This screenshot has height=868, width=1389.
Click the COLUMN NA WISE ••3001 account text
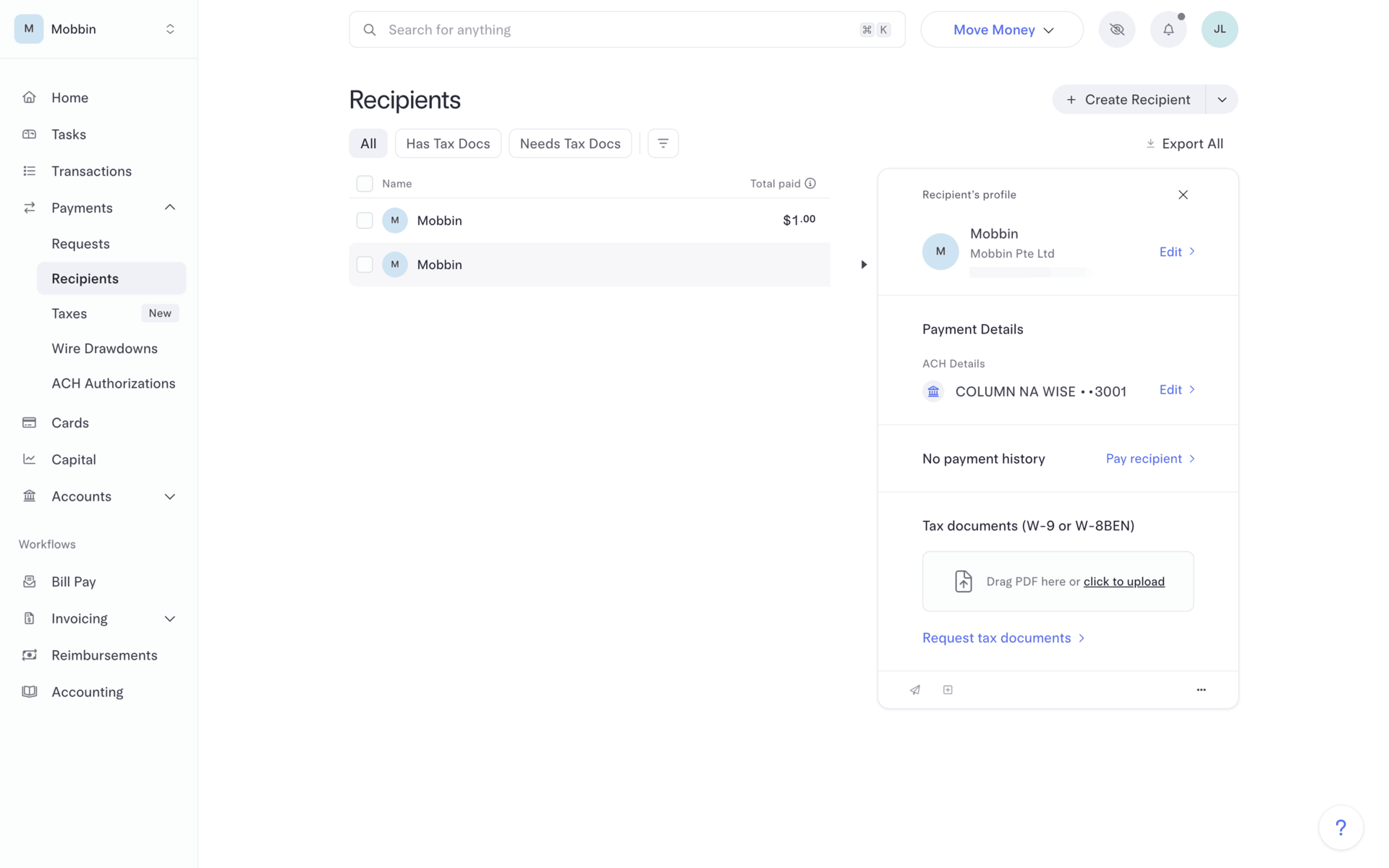point(1040,391)
